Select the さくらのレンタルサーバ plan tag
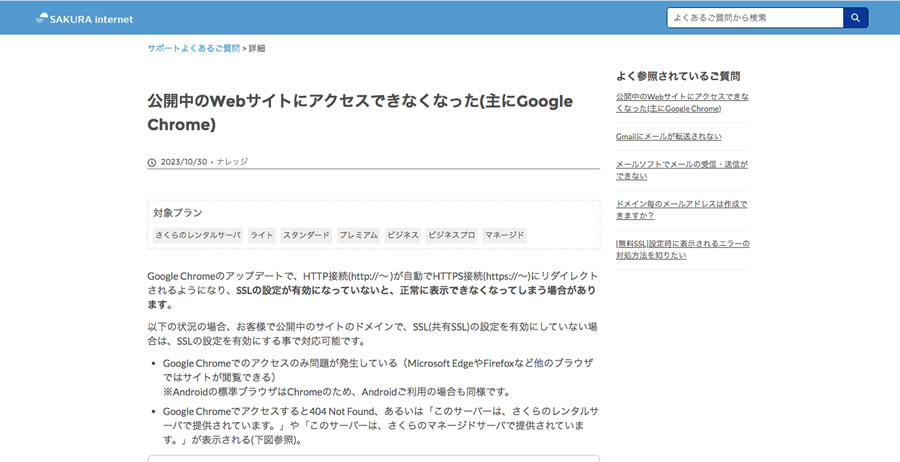 pos(198,235)
